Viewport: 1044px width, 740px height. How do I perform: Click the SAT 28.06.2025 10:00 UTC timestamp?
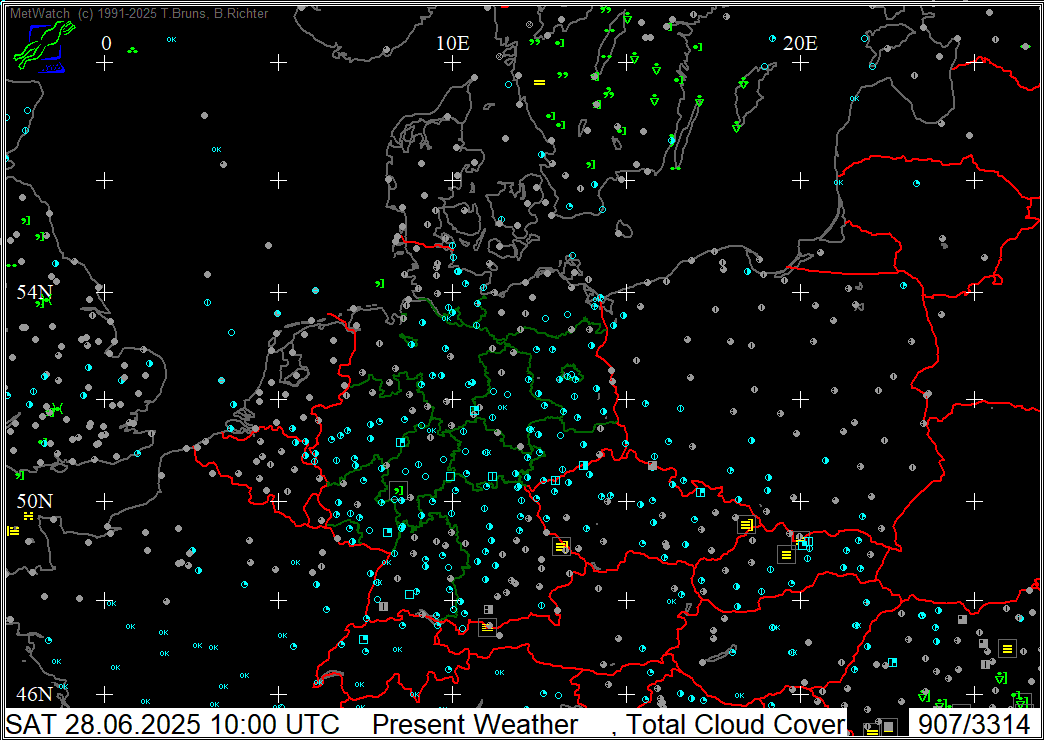173,724
